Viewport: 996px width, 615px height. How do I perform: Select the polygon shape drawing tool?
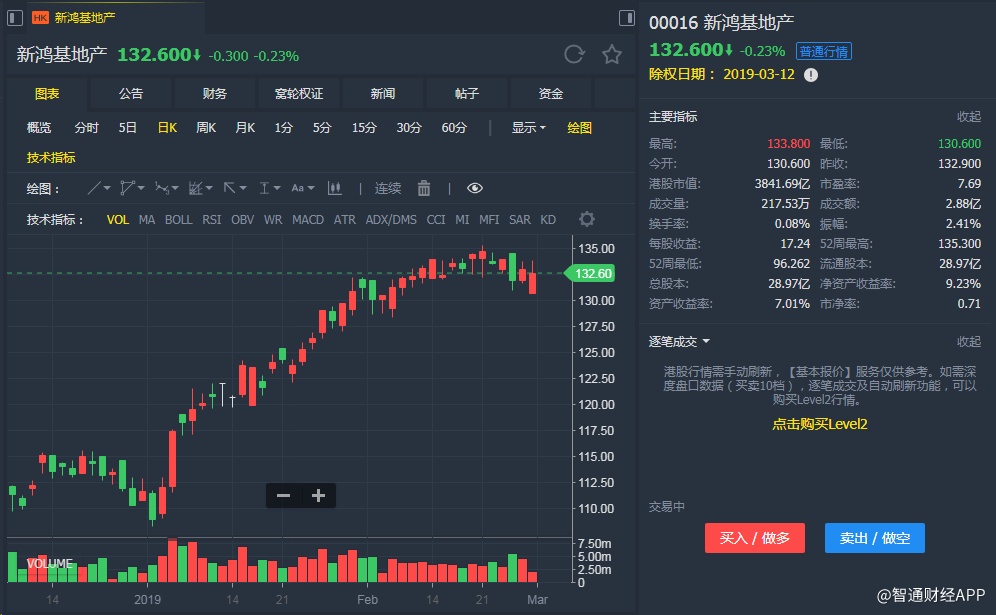pyautogui.click(x=128, y=188)
